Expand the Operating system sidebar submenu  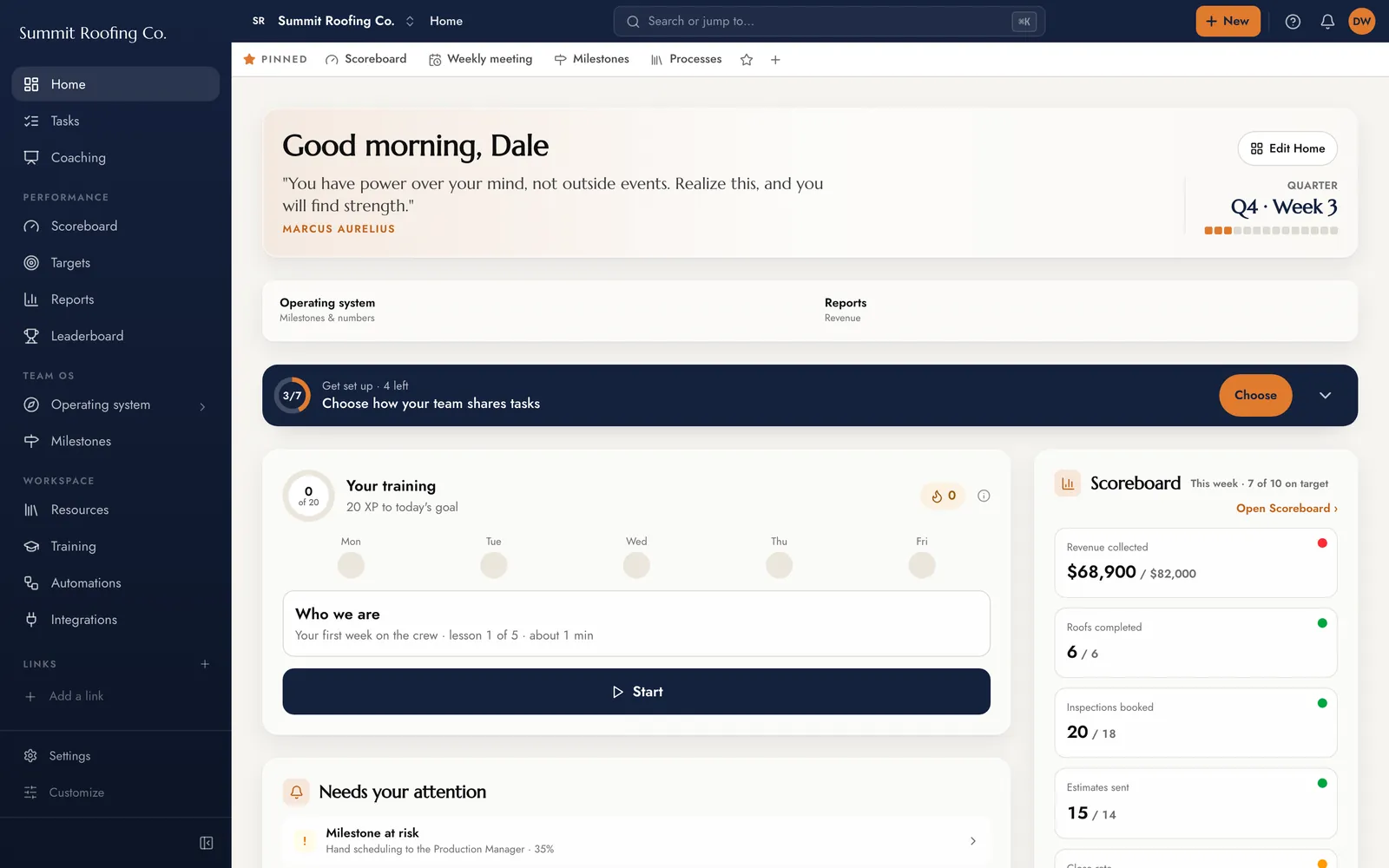[x=202, y=405]
